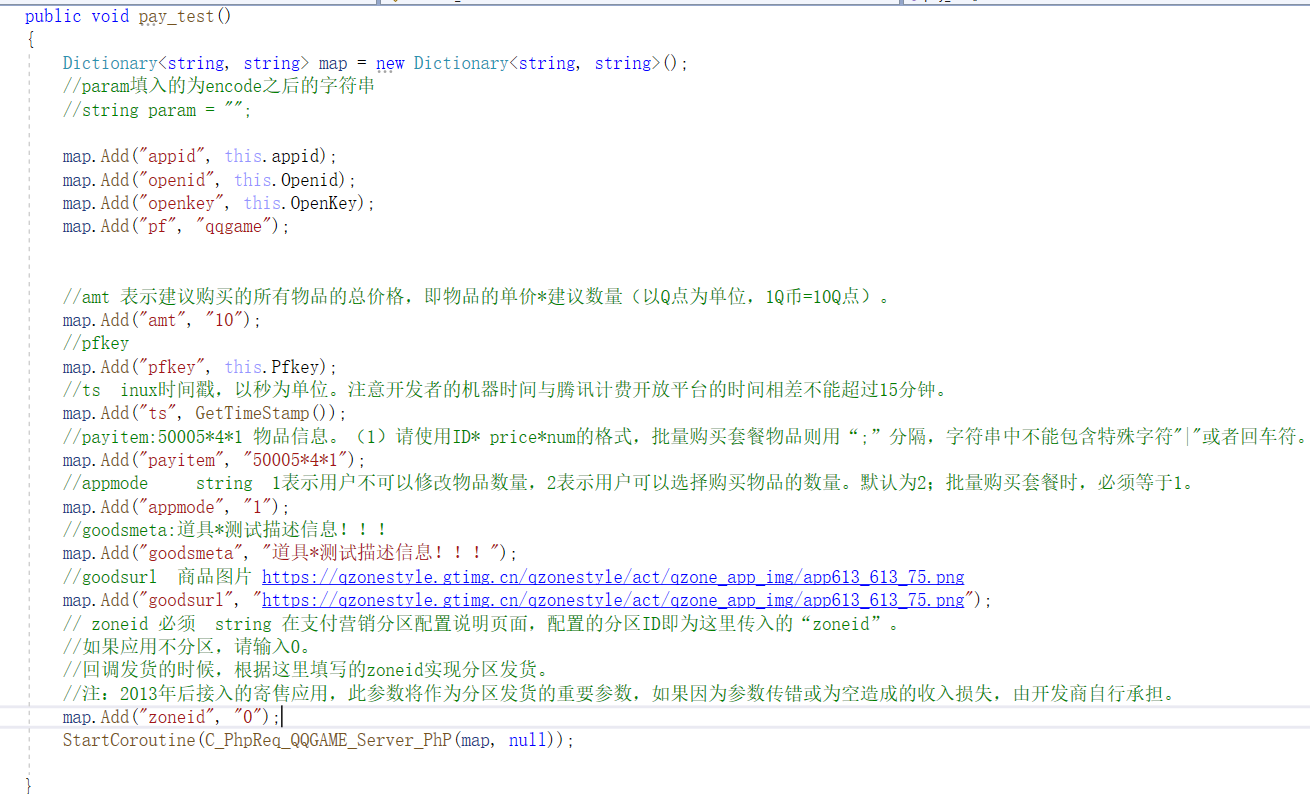The height and width of the screenshot is (794, 1310).
Task: Click the //param填入的为encode comment line
Action: coord(219,86)
